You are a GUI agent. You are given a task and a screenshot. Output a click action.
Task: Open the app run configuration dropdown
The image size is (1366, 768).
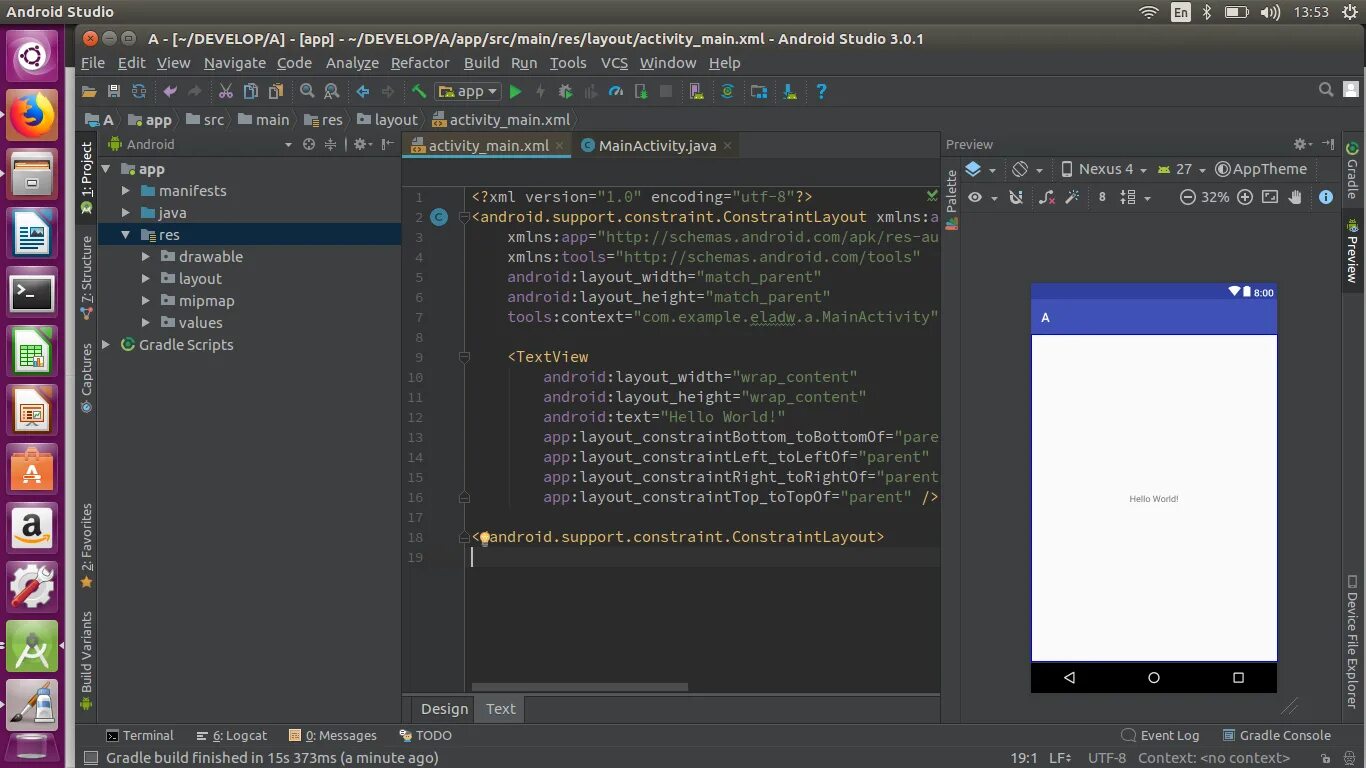[x=467, y=91]
